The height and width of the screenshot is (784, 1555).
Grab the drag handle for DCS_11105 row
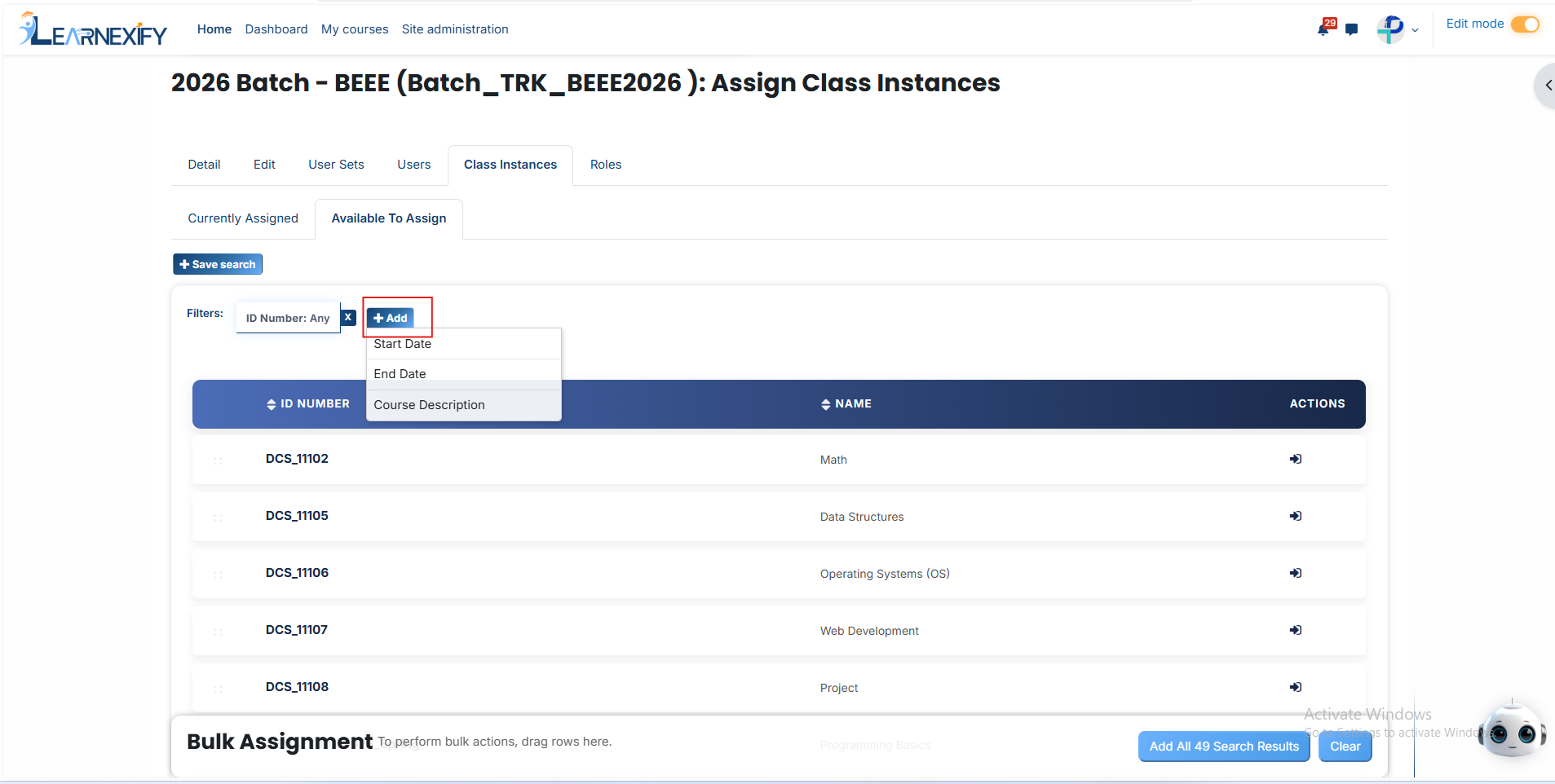218,518
